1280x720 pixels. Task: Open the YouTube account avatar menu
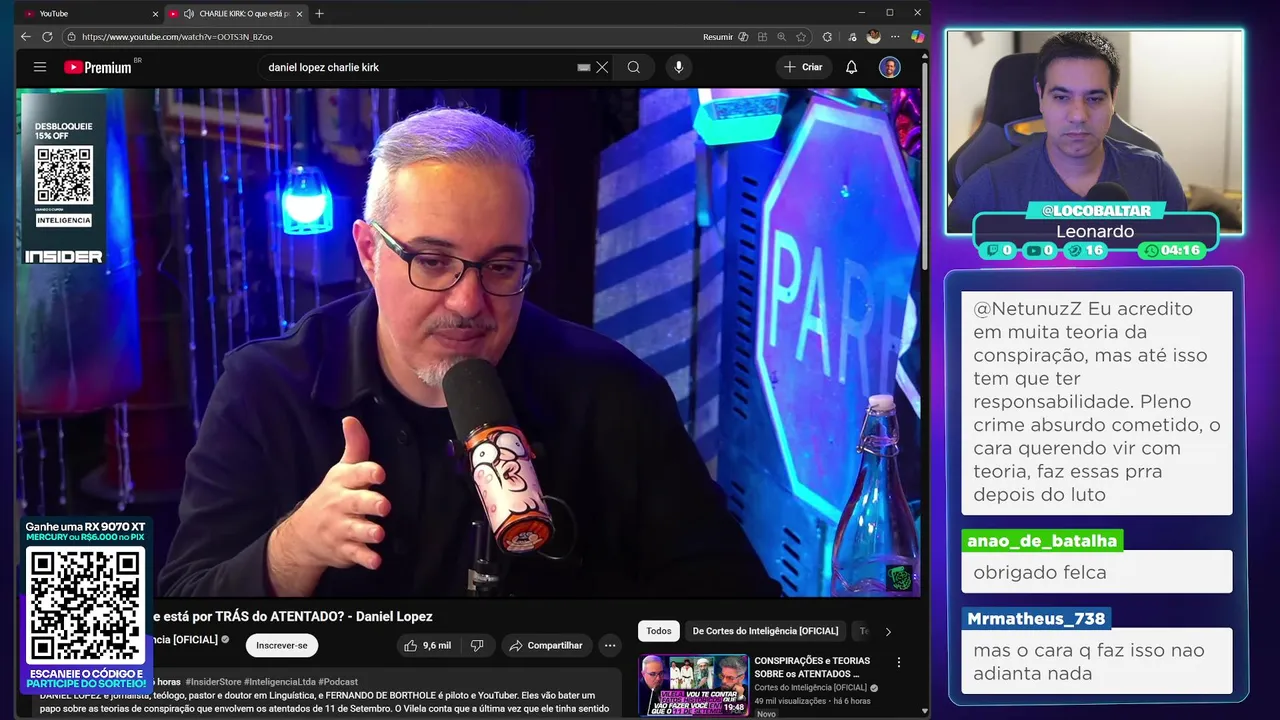pyautogui.click(x=889, y=67)
